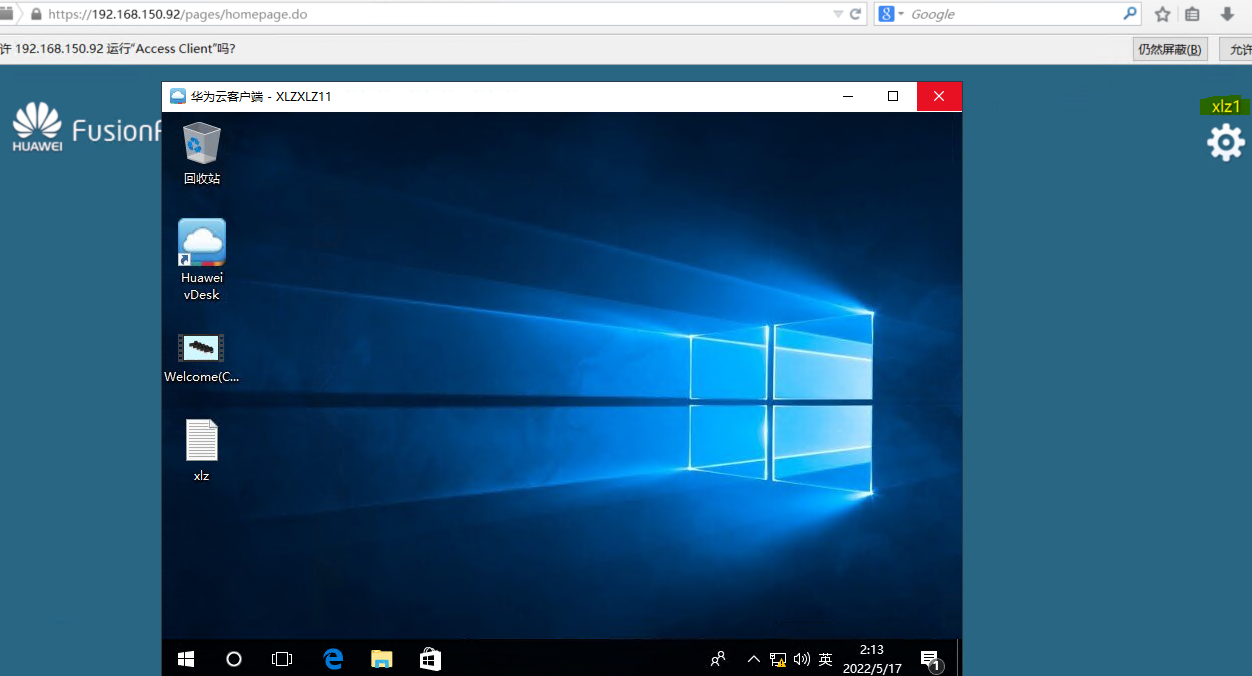Click the Huawei logo on the page
1252x676 pixels.
(x=37, y=126)
